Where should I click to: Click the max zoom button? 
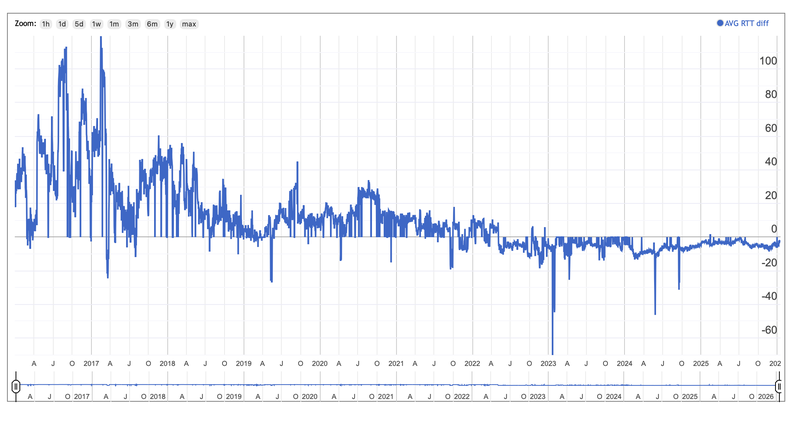pos(189,23)
